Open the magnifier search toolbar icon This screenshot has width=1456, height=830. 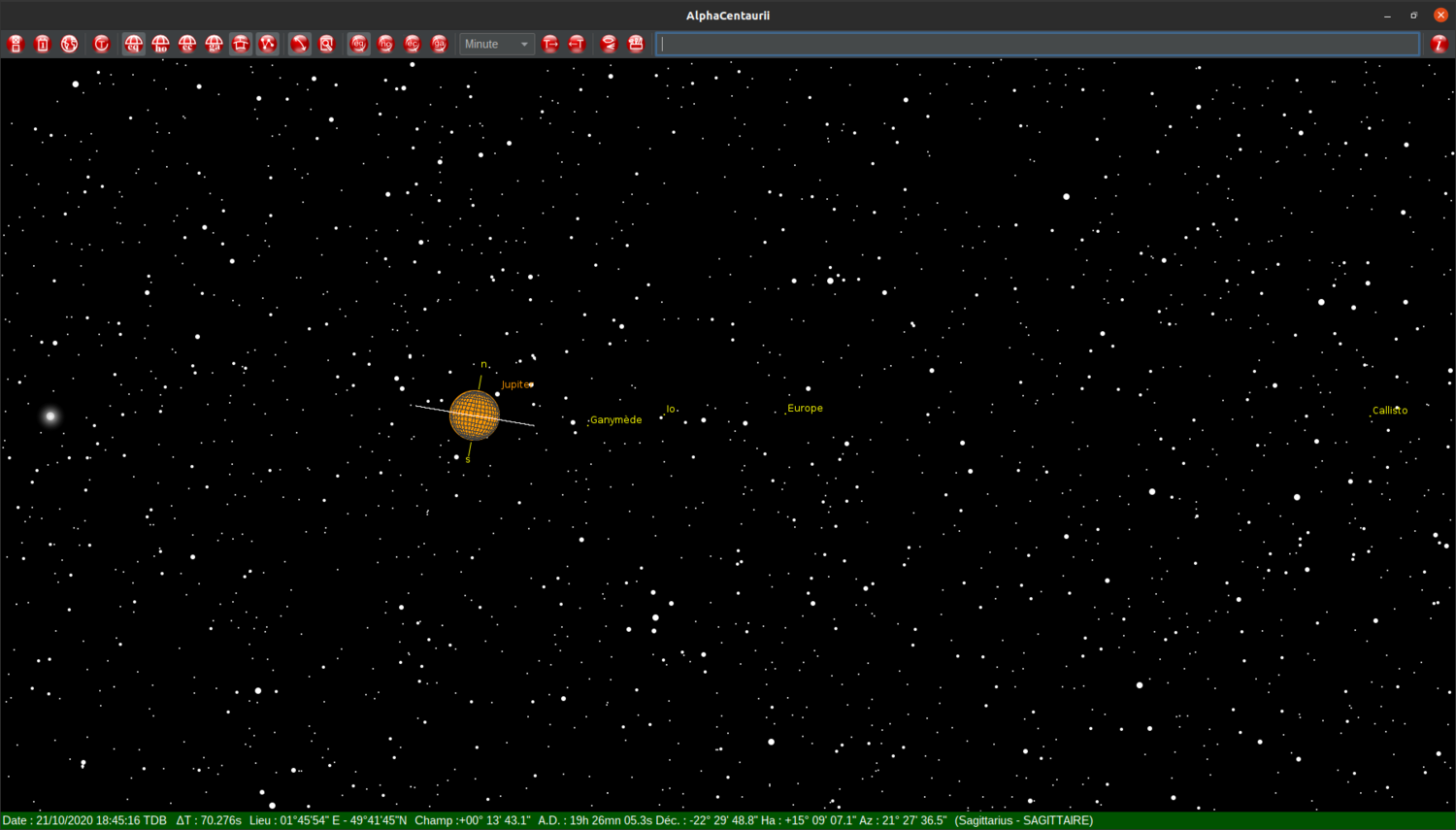click(327, 44)
